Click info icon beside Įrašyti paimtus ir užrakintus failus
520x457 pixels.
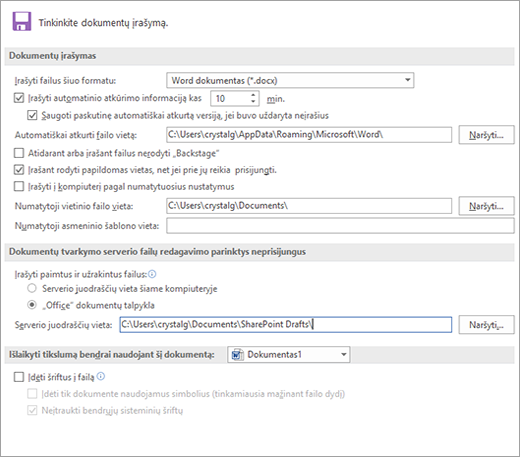click(x=152, y=274)
